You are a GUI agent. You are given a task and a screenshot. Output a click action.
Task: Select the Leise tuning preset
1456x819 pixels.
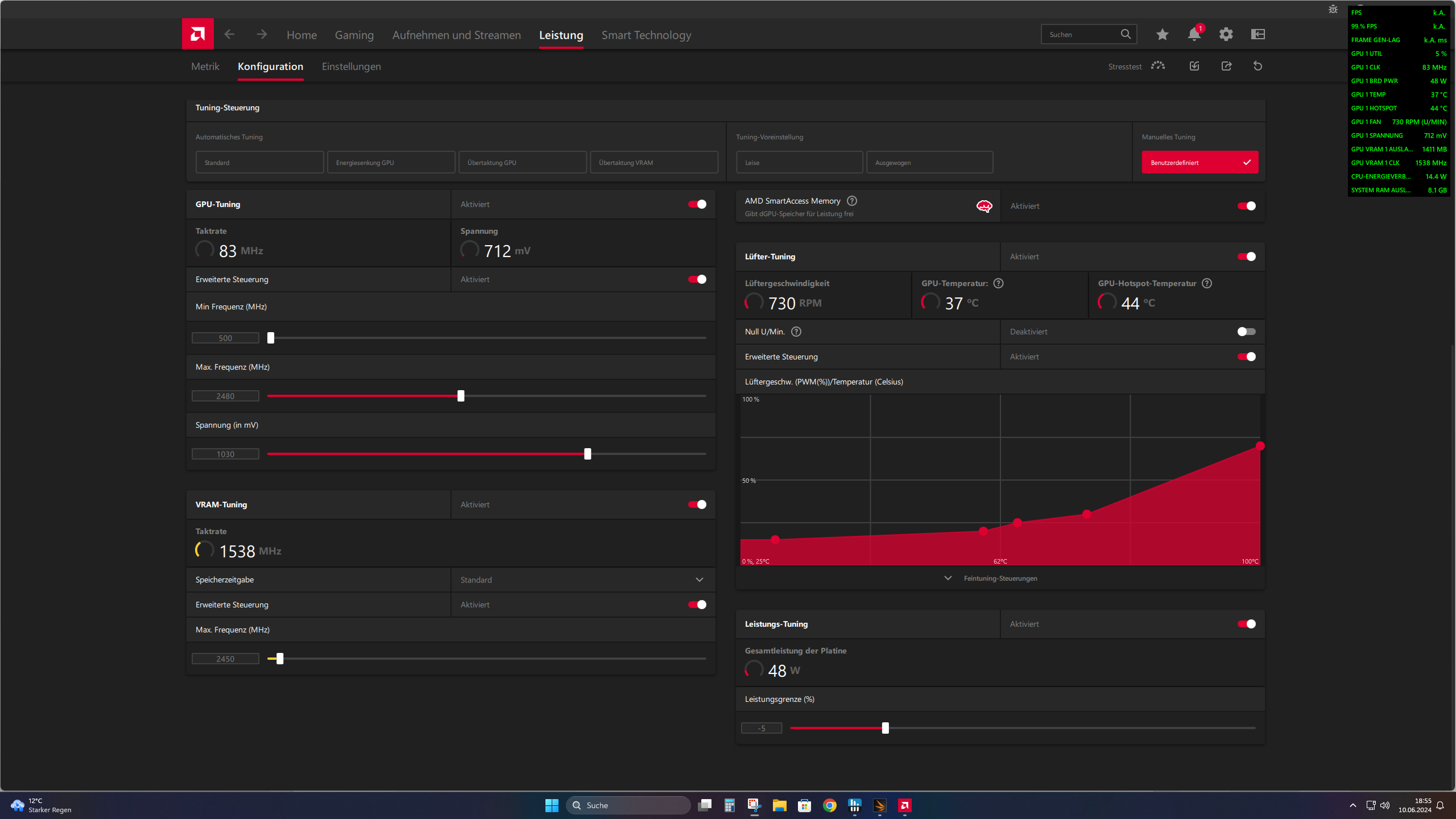pos(799,163)
